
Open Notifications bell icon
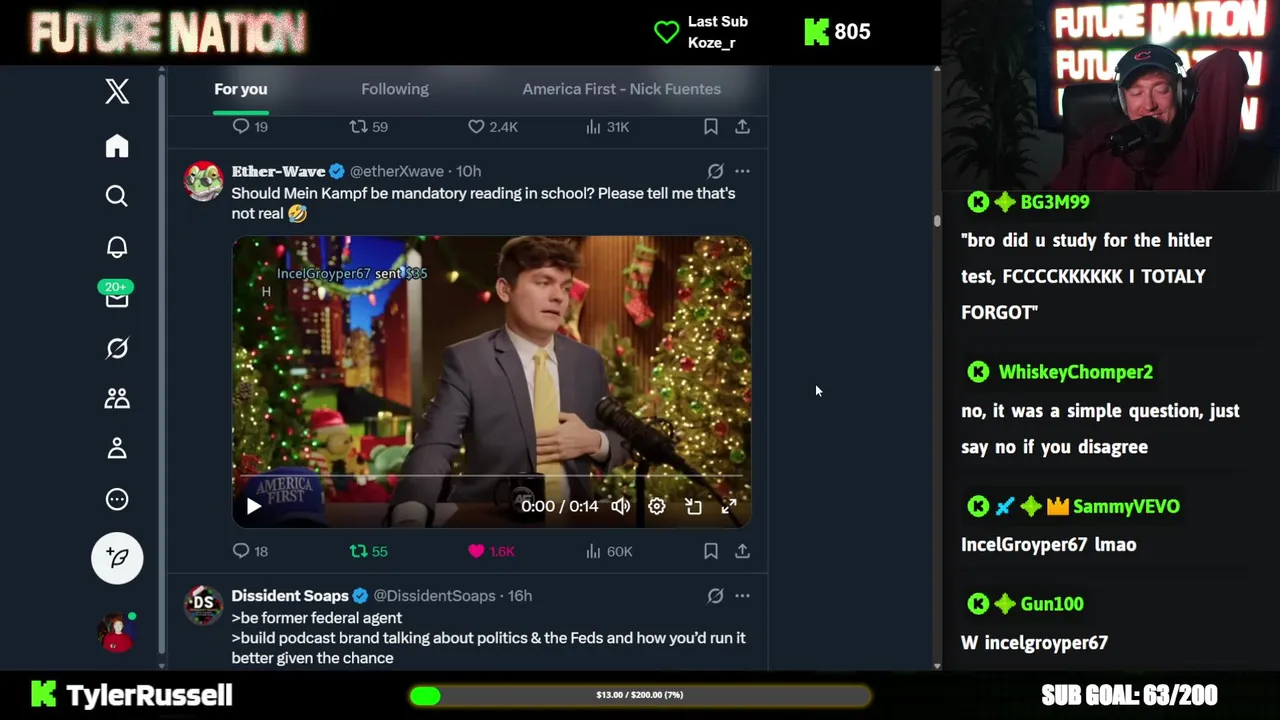pos(117,247)
